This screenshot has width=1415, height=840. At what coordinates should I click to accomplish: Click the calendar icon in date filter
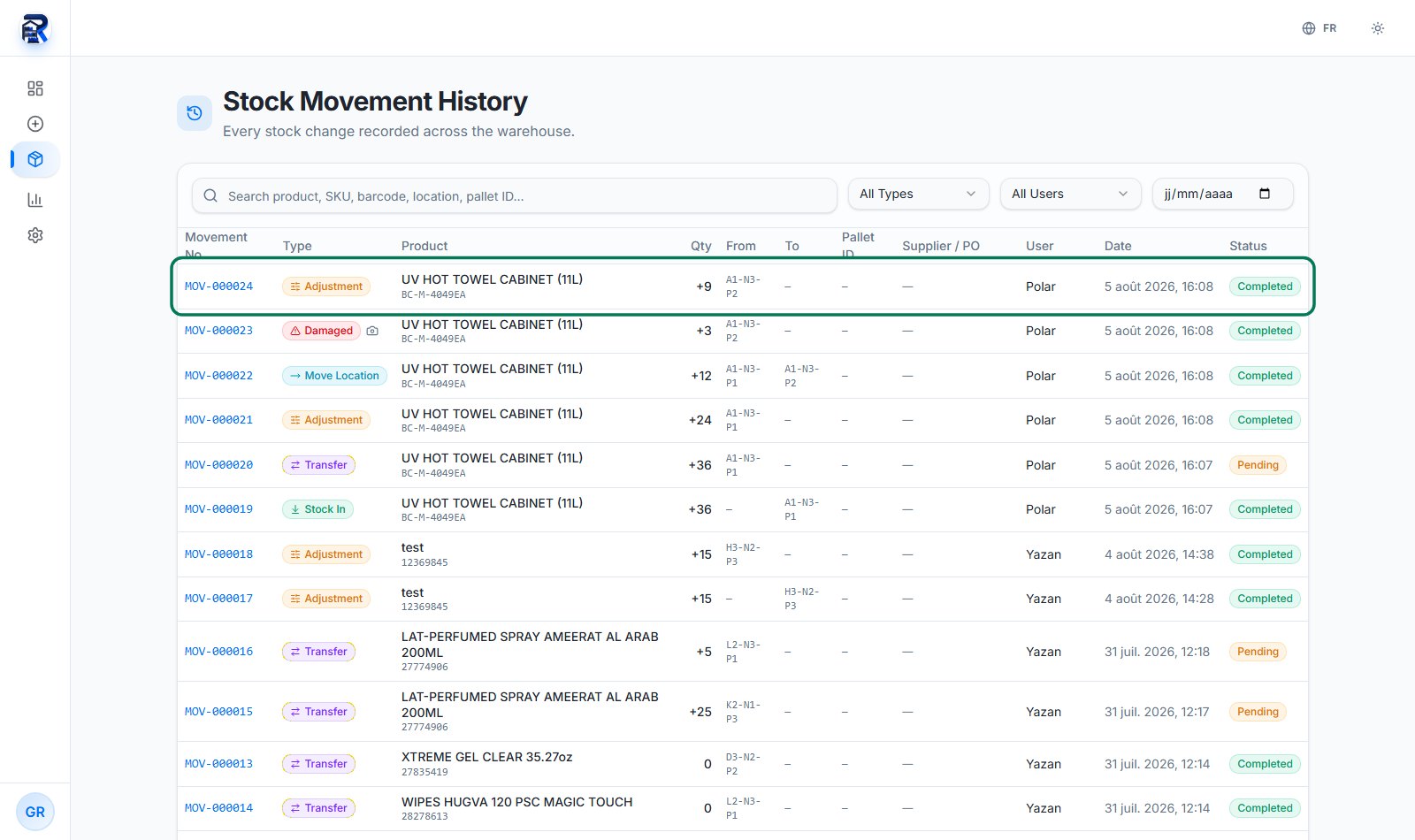(x=1265, y=194)
